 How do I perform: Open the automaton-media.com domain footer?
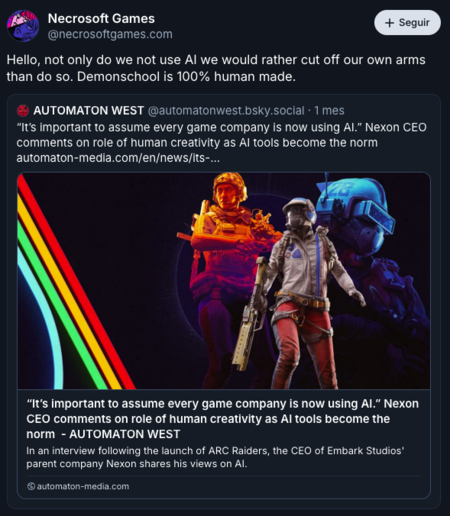coord(78,486)
